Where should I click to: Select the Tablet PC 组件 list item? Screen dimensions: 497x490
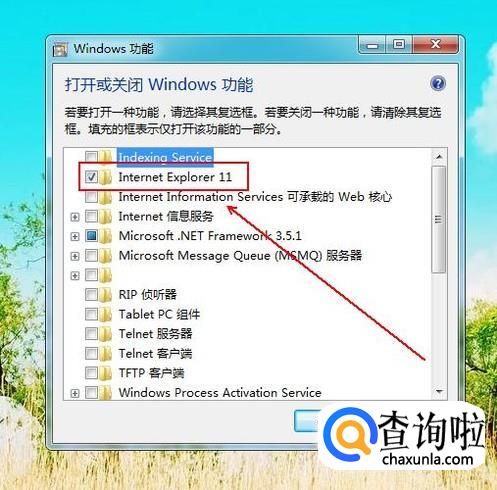coord(159,314)
